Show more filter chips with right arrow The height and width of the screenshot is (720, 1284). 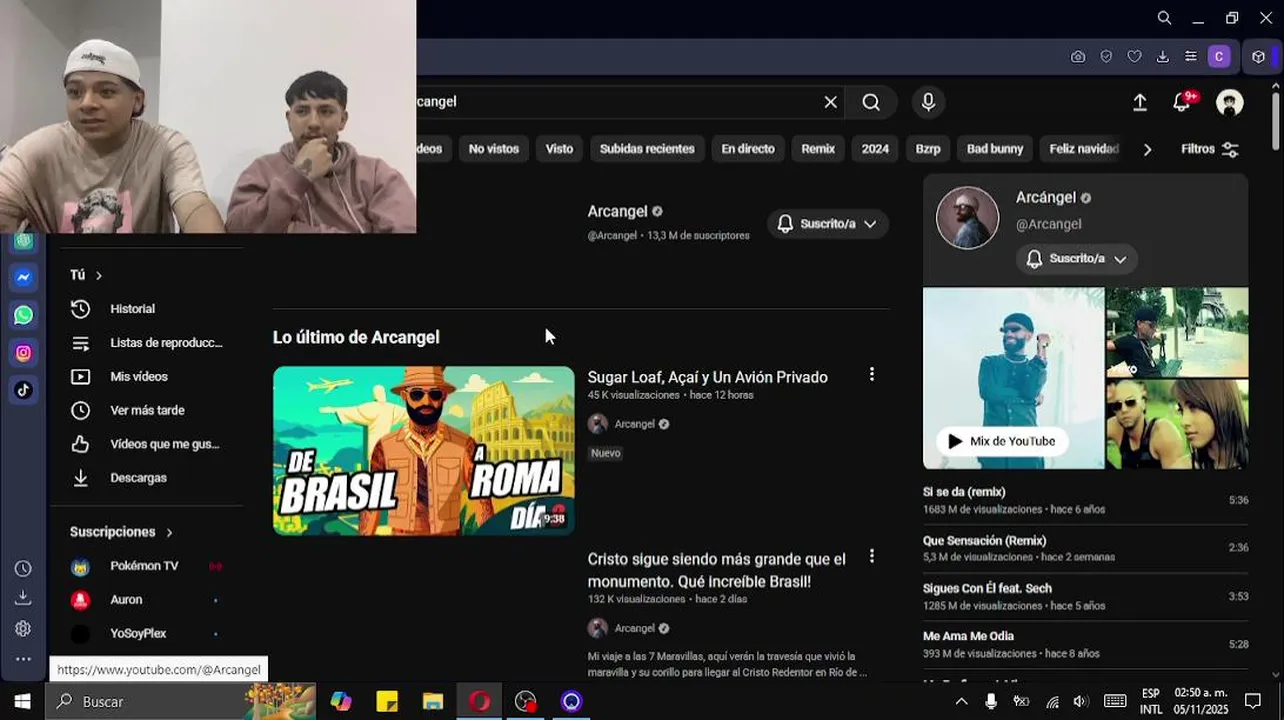(1147, 149)
